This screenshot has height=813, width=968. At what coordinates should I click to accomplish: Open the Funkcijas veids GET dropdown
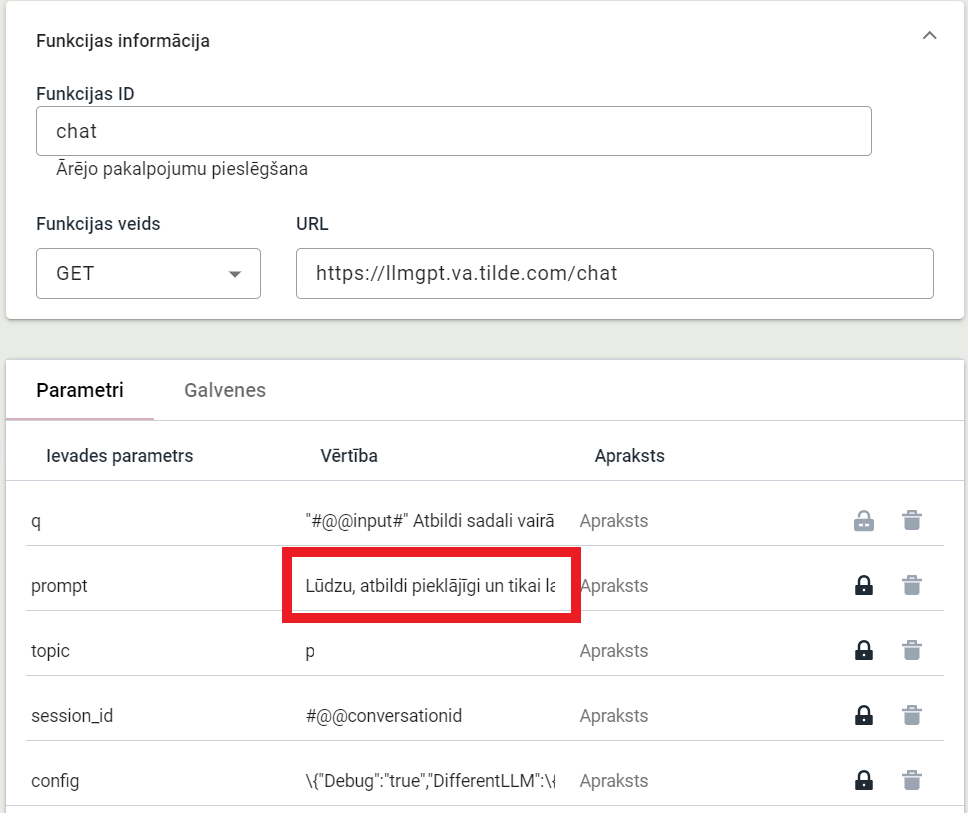[148, 274]
